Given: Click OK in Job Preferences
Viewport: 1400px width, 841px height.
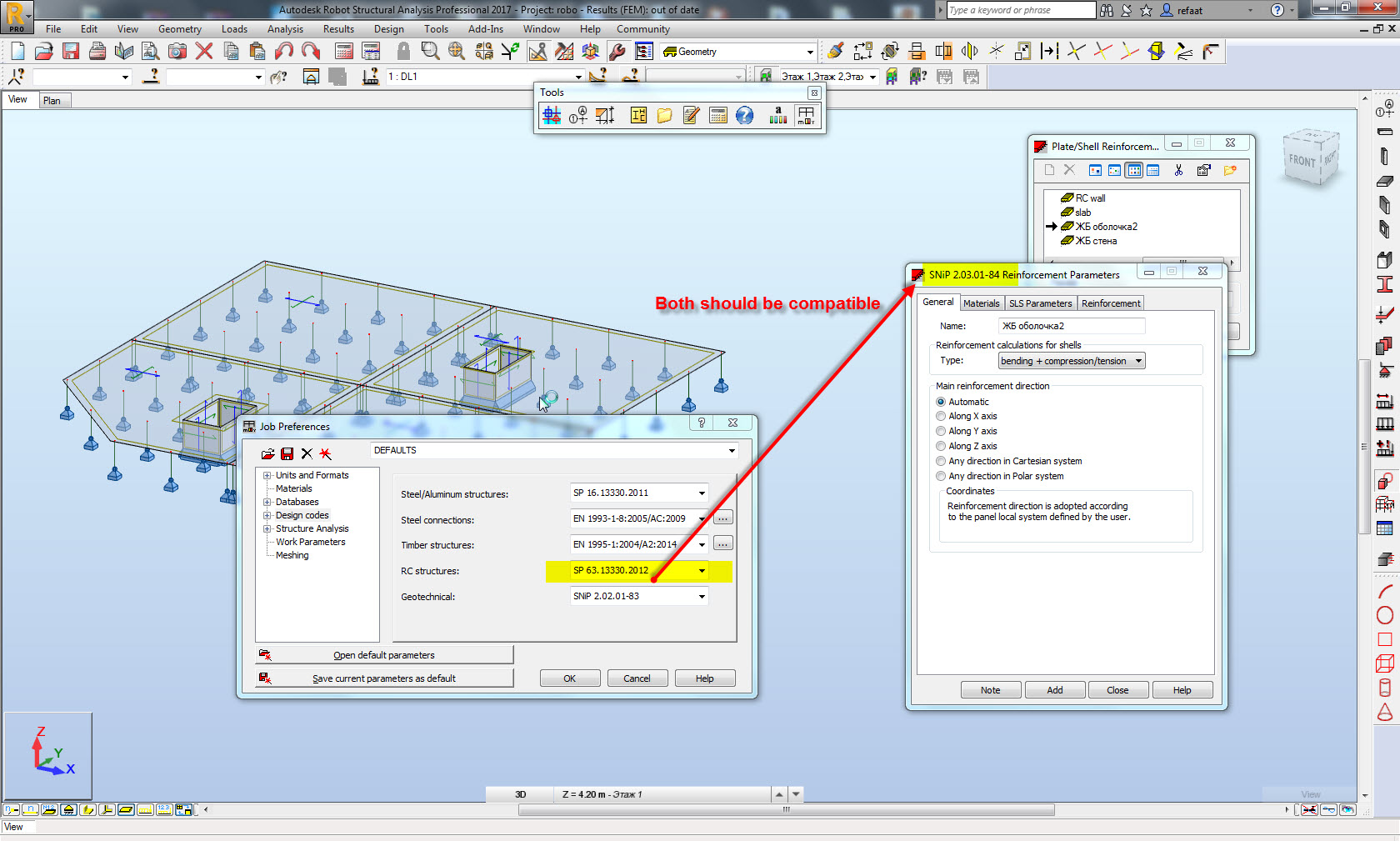Looking at the screenshot, I should point(570,678).
